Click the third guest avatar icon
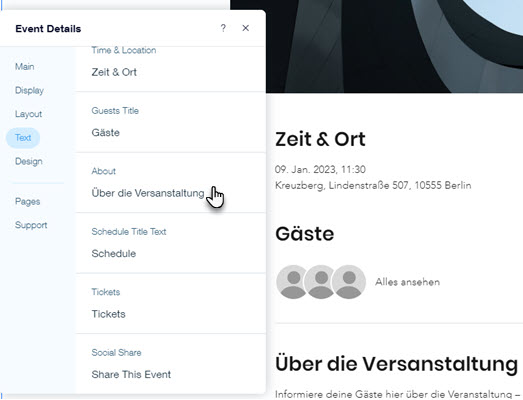 349,282
